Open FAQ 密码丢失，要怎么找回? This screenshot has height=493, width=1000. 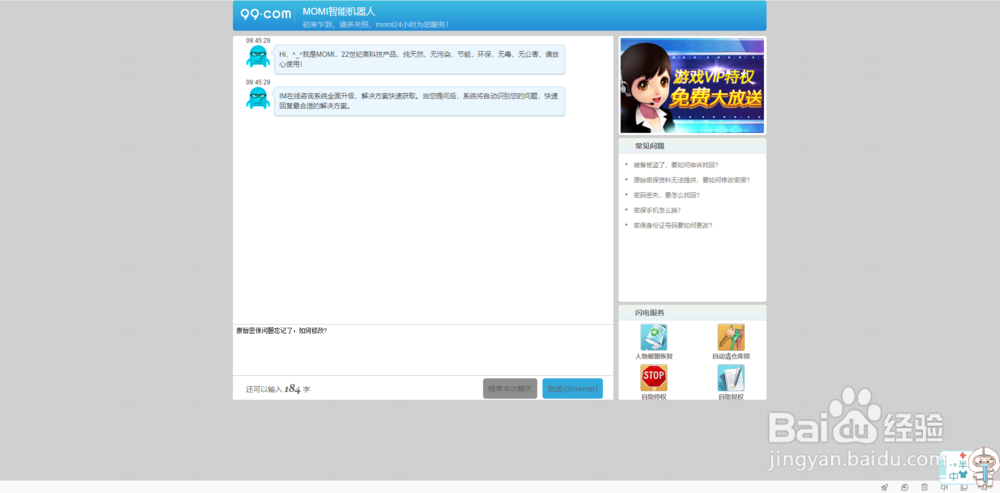coord(666,195)
